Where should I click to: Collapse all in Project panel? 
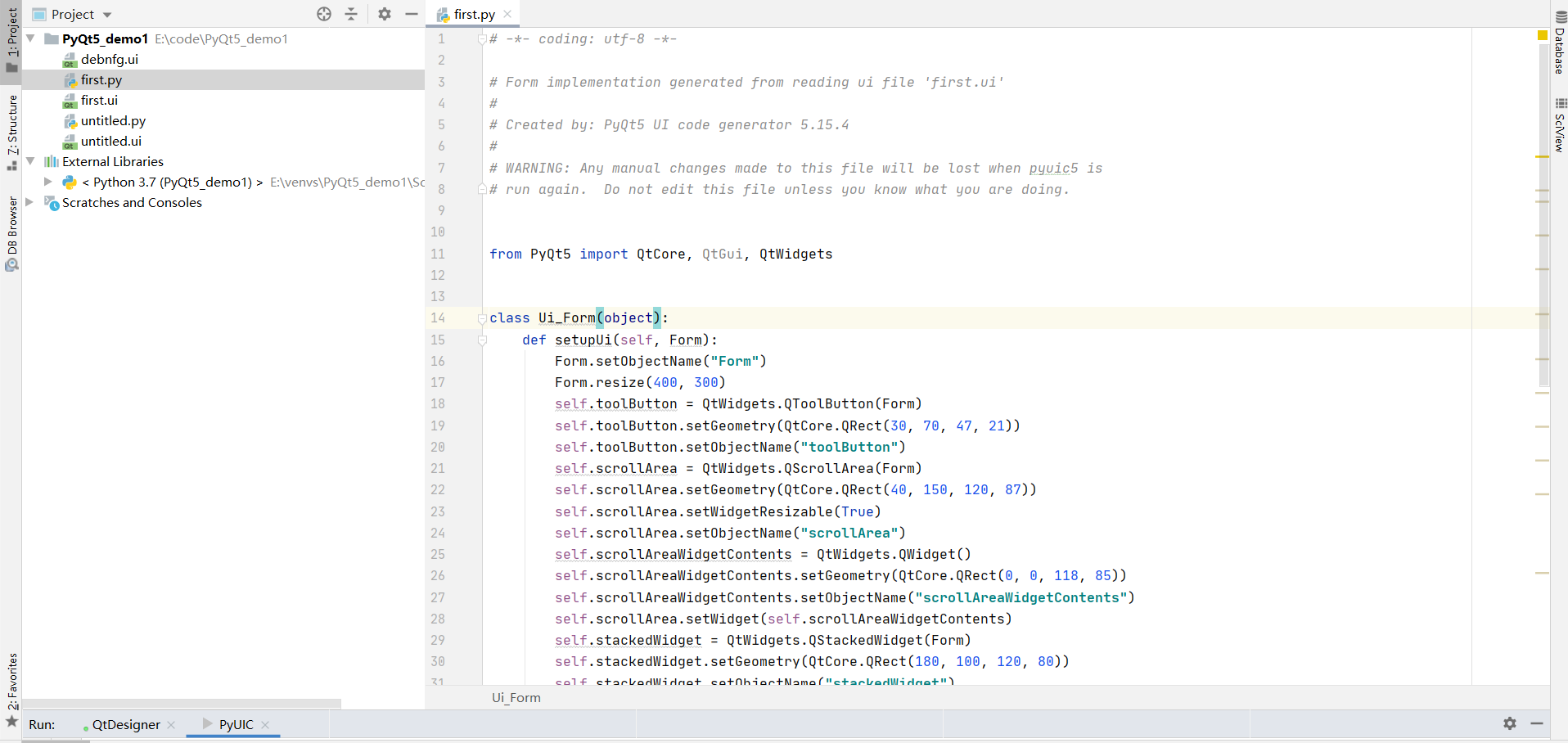click(x=351, y=14)
